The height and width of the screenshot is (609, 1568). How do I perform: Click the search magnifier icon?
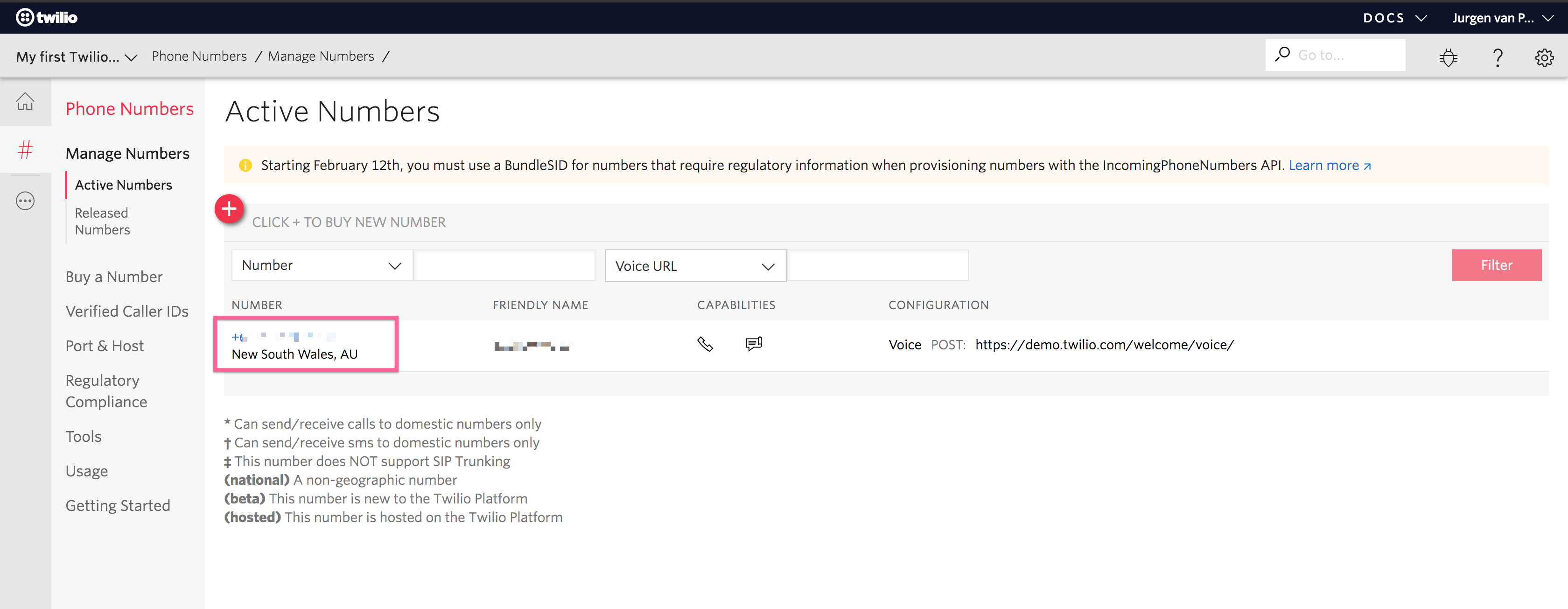(x=1282, y=54)
